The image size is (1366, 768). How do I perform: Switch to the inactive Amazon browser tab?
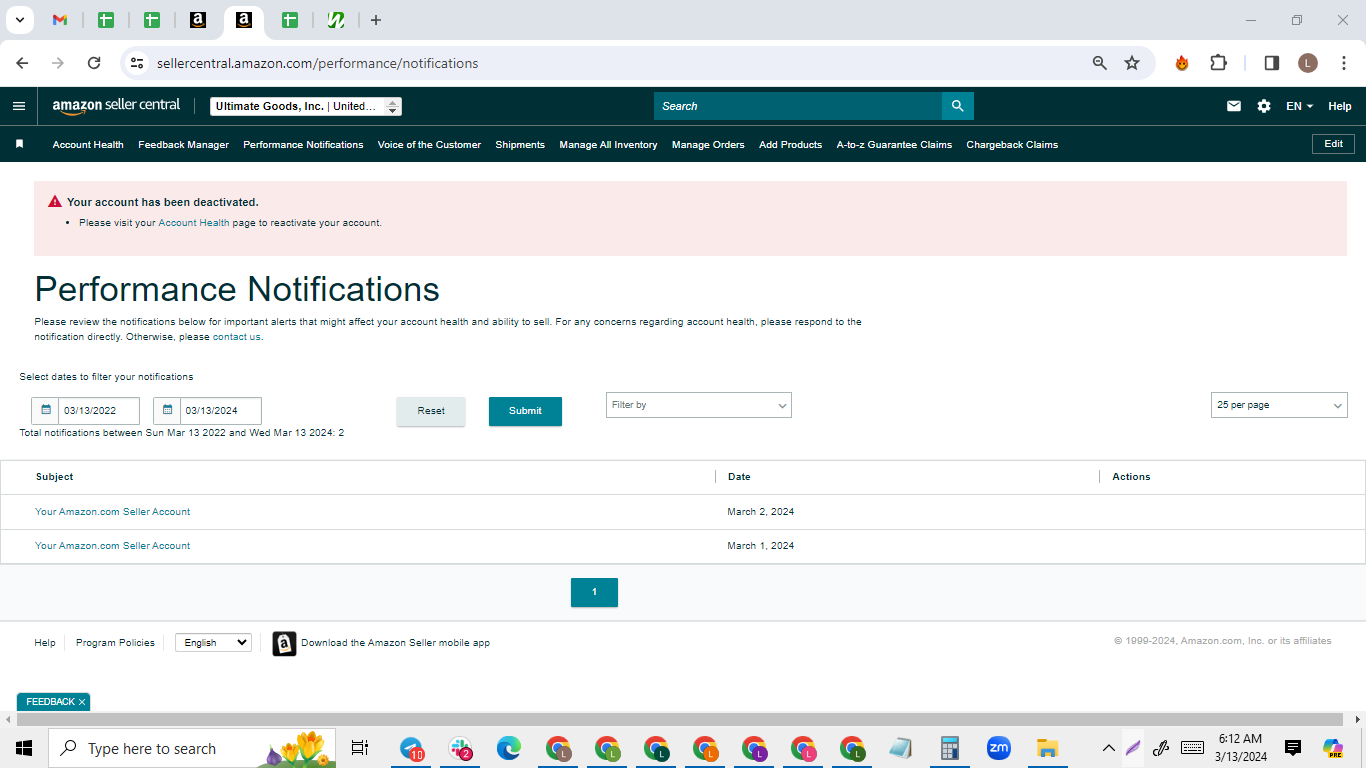click(x=198, y=20)
